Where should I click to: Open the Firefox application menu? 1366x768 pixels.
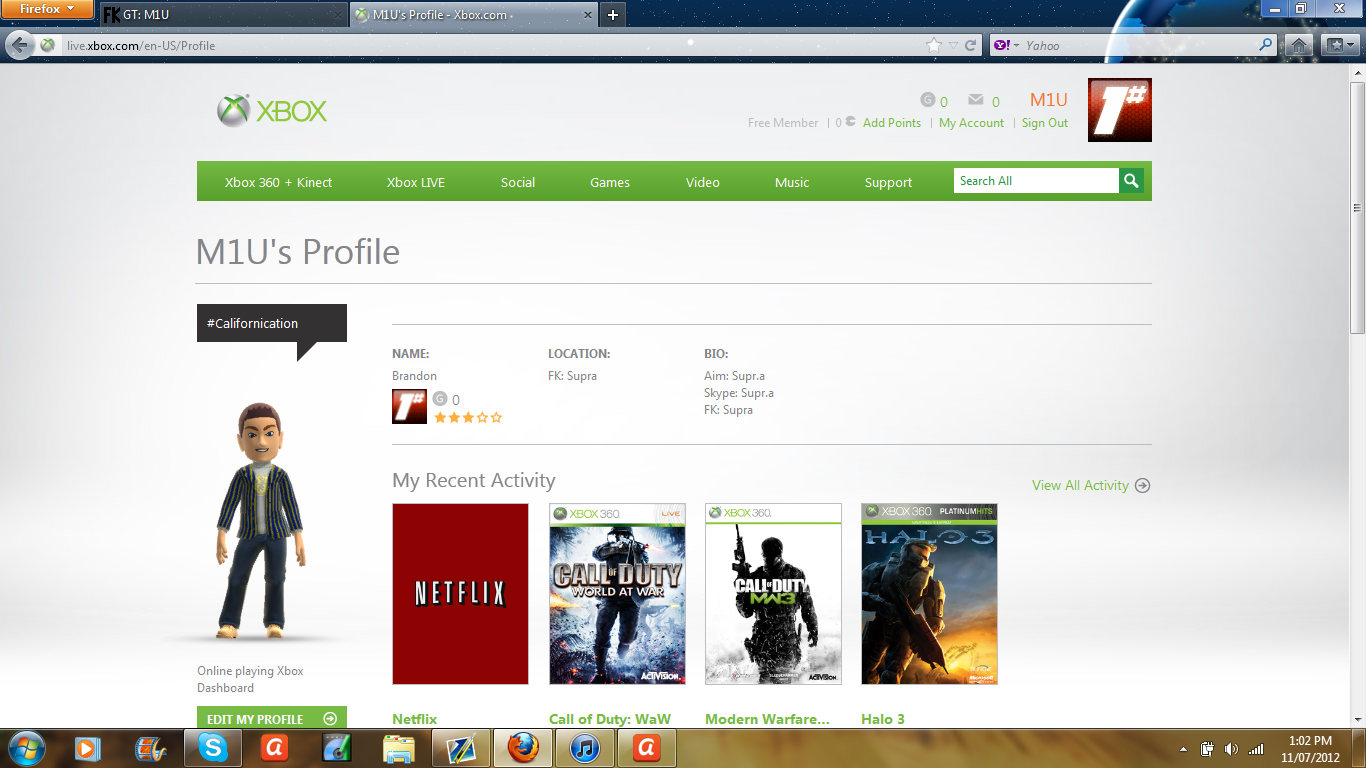[x=48, y=10]
